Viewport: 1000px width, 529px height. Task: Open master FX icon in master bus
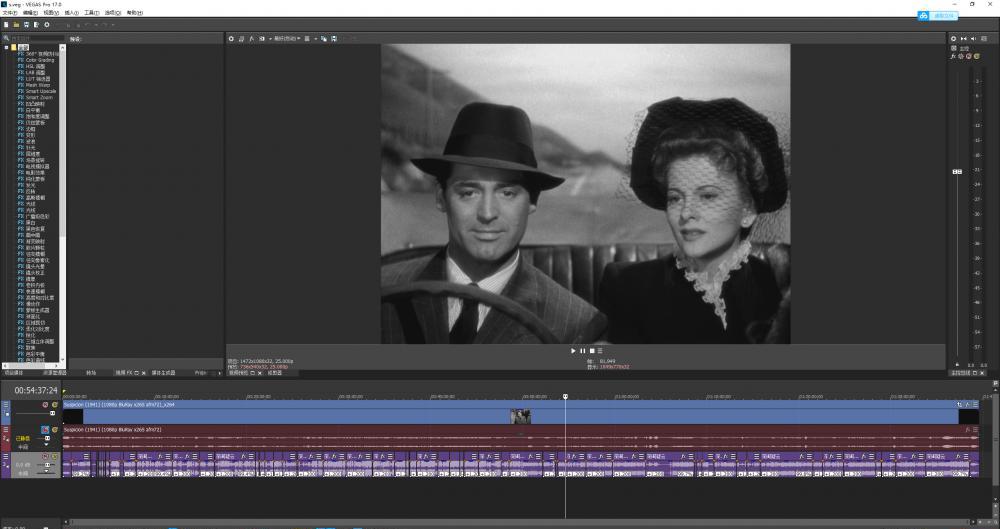click(x=953, y=56)
